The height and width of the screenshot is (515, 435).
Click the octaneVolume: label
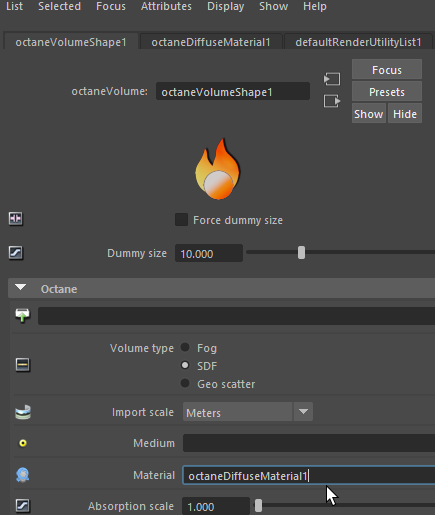coord(109,91)
